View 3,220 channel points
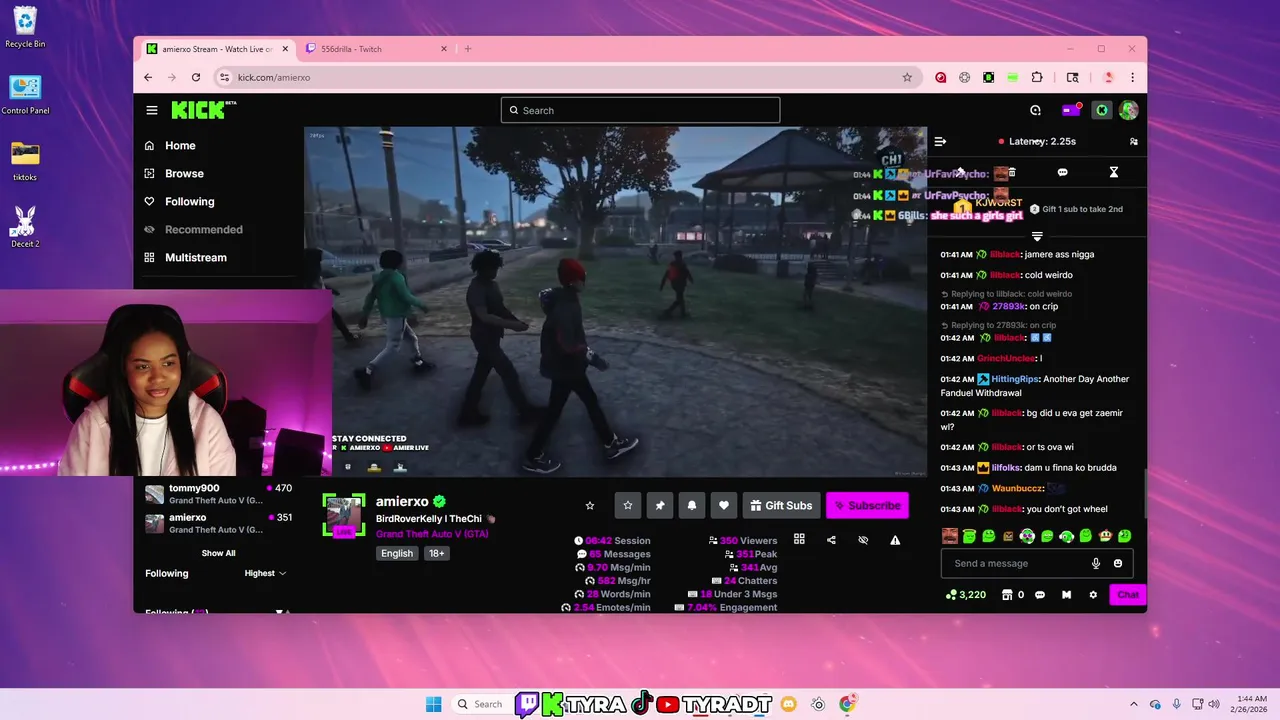 (x=966, y=594)
